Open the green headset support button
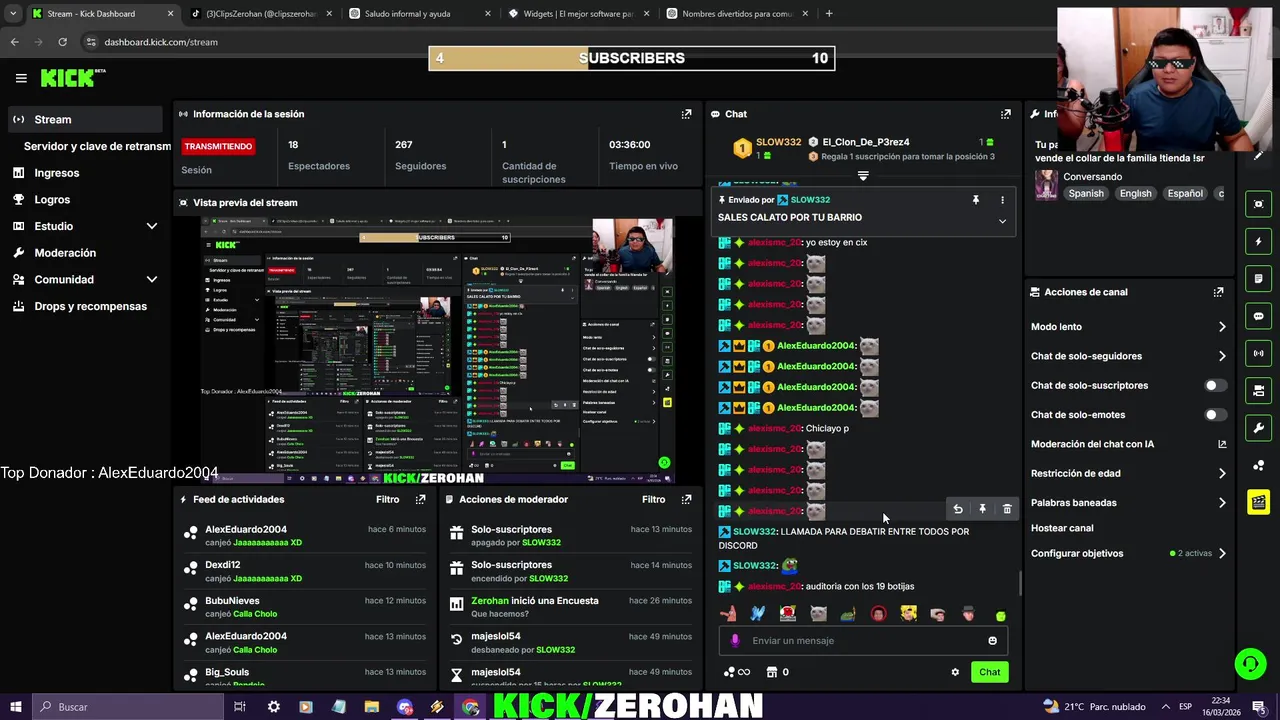Image resolution: width=1280 pixels, height=720 pixels. (x=1249, y=663)
